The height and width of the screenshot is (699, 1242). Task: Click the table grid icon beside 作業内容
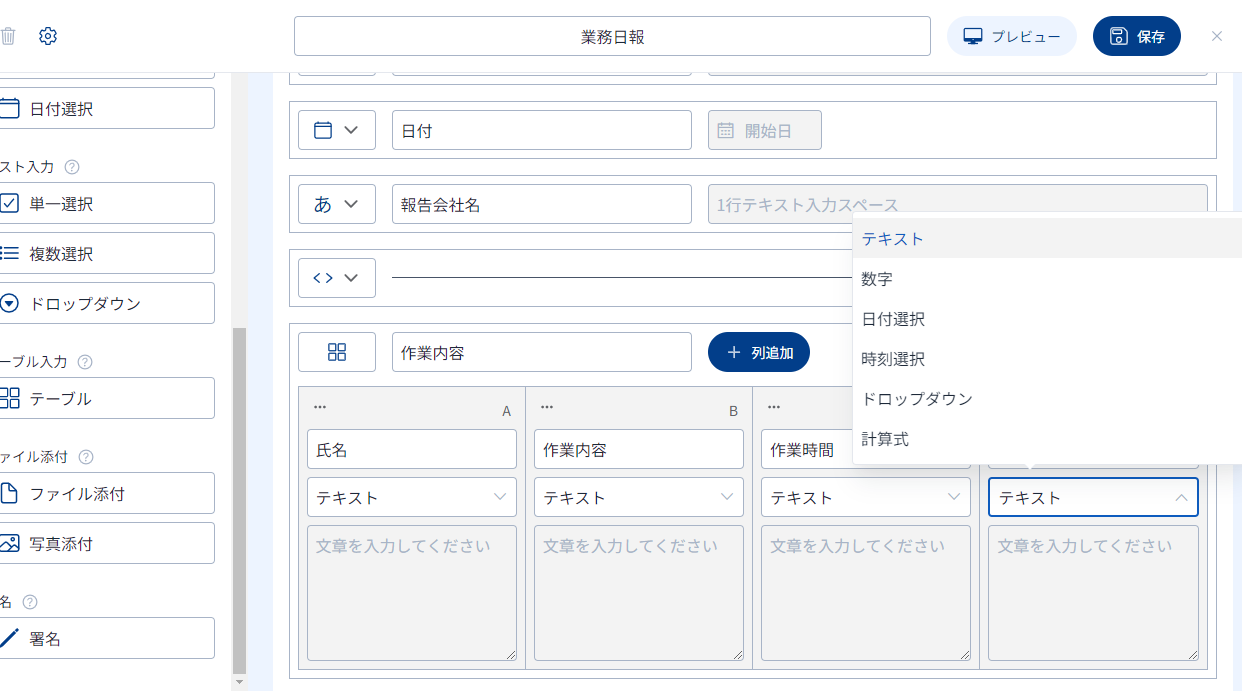337,352
